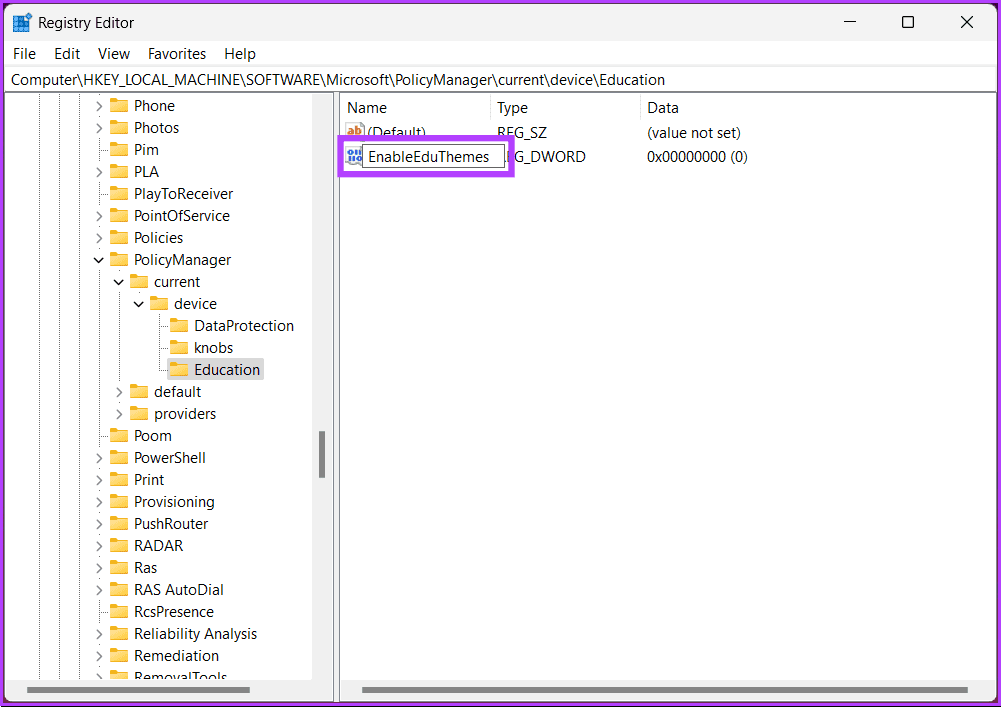Open the Edit menu
The image size is (1001, 707).
[x=67, y=54]
